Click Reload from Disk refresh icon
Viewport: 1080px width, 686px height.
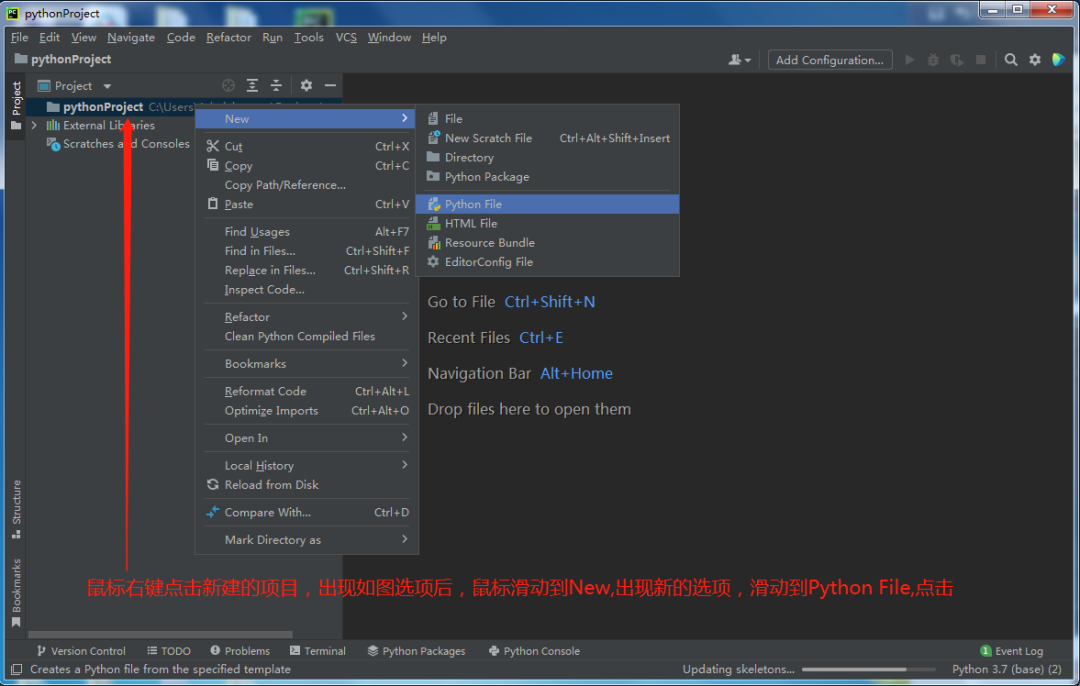pyautogui.click(x=213, y=485)
